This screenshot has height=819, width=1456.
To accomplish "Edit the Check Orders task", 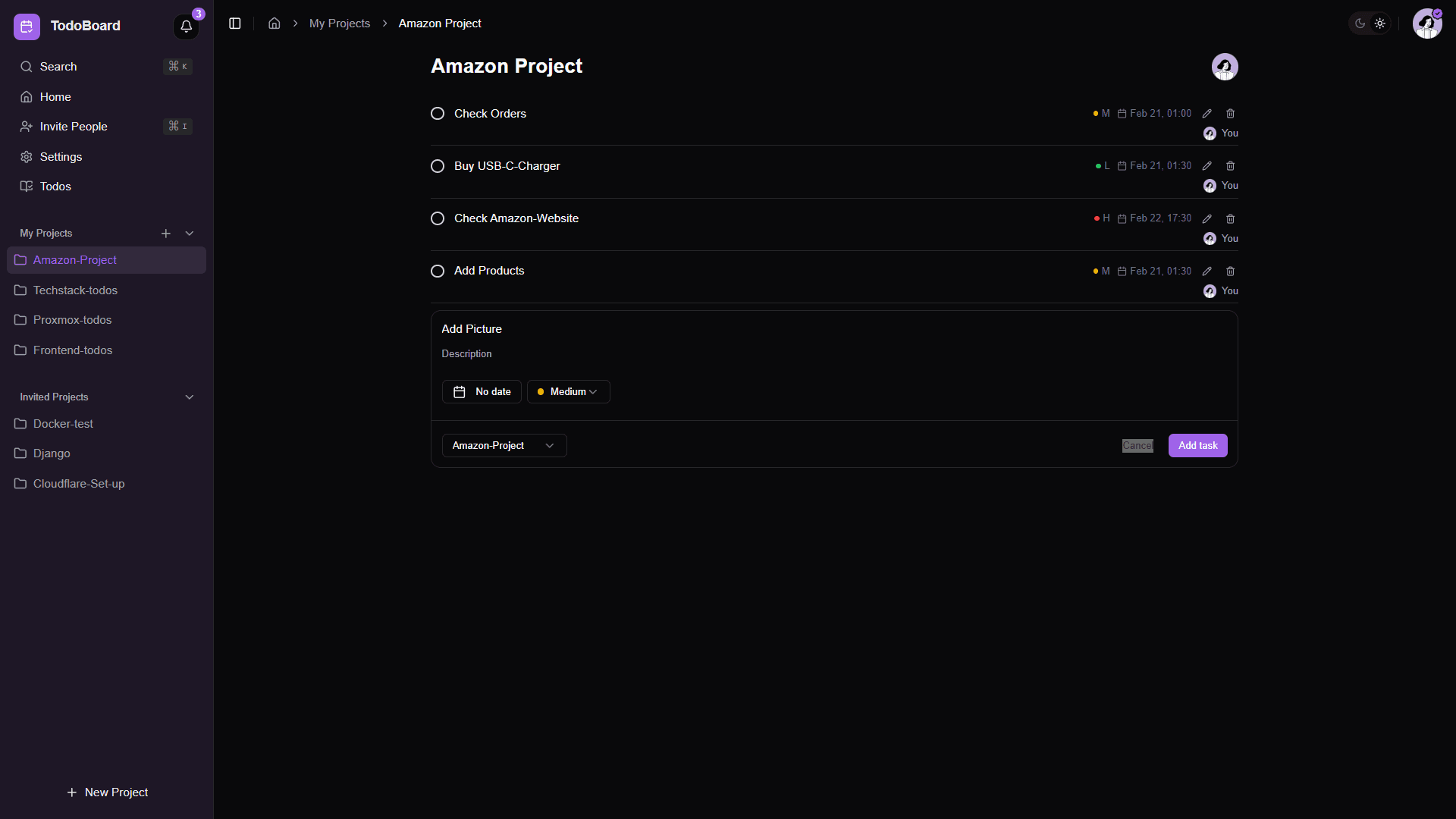I will coord(1207,114).
